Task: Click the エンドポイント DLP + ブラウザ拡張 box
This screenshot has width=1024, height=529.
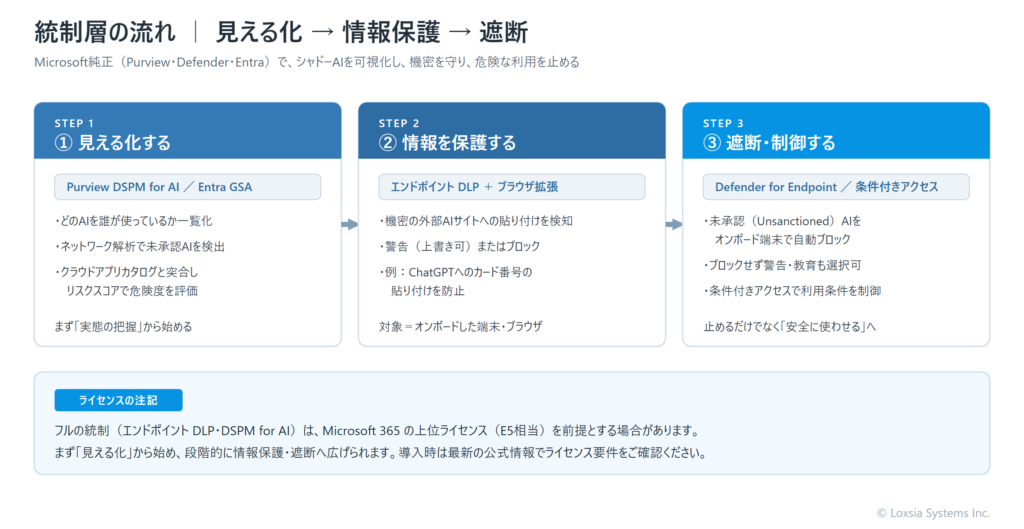Action: [512, 187]
